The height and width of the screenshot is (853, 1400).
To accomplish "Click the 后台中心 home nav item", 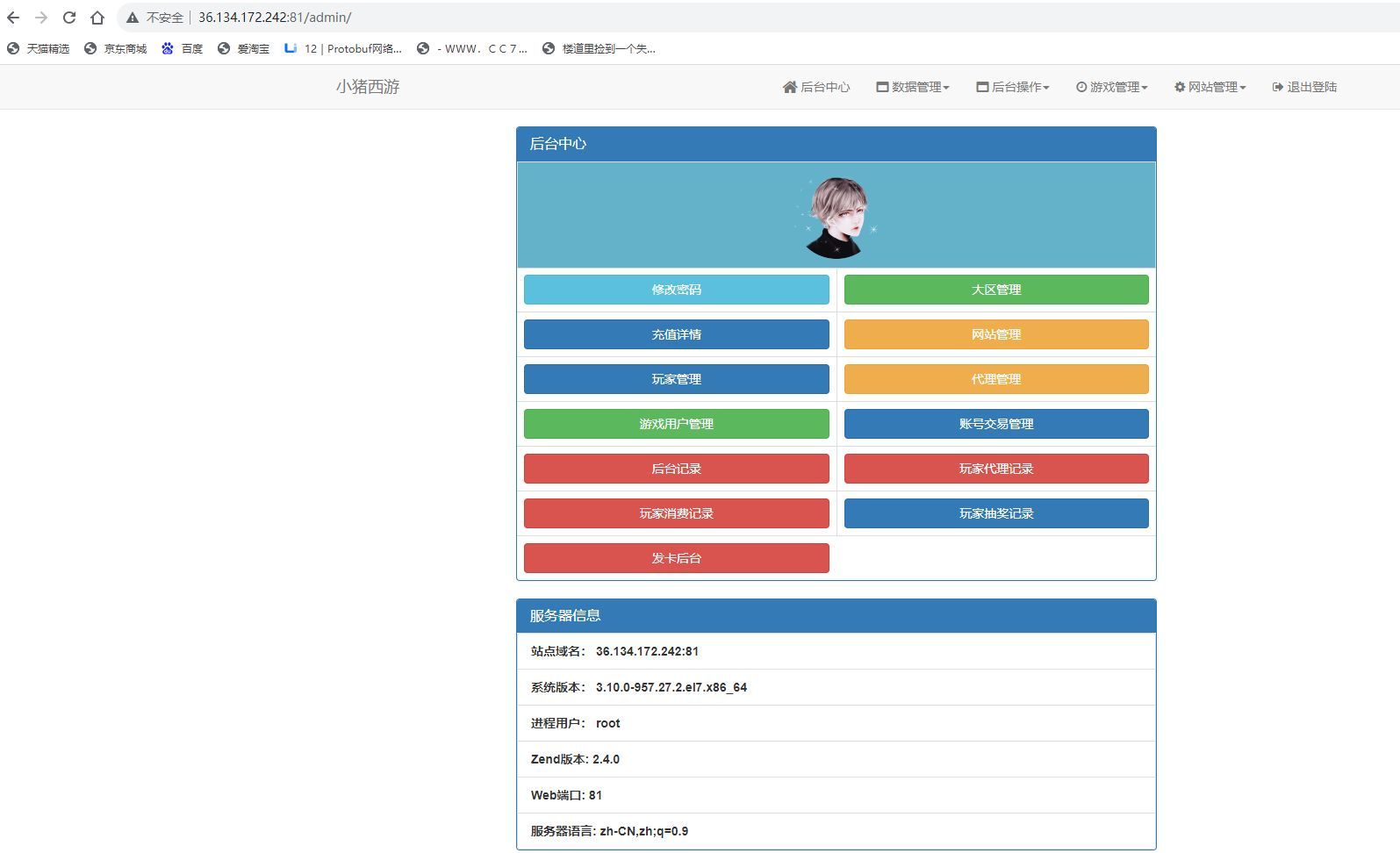I will pyautogui.click(x=816, y=87).
